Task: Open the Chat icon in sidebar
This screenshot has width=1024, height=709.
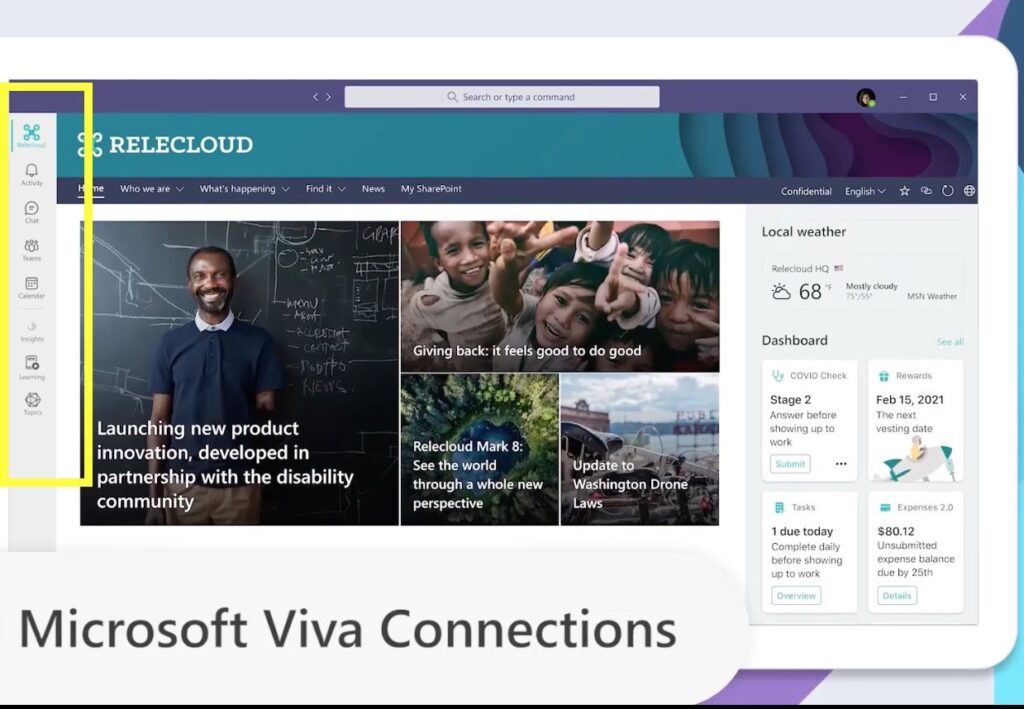Action: [x=32, y=210]
